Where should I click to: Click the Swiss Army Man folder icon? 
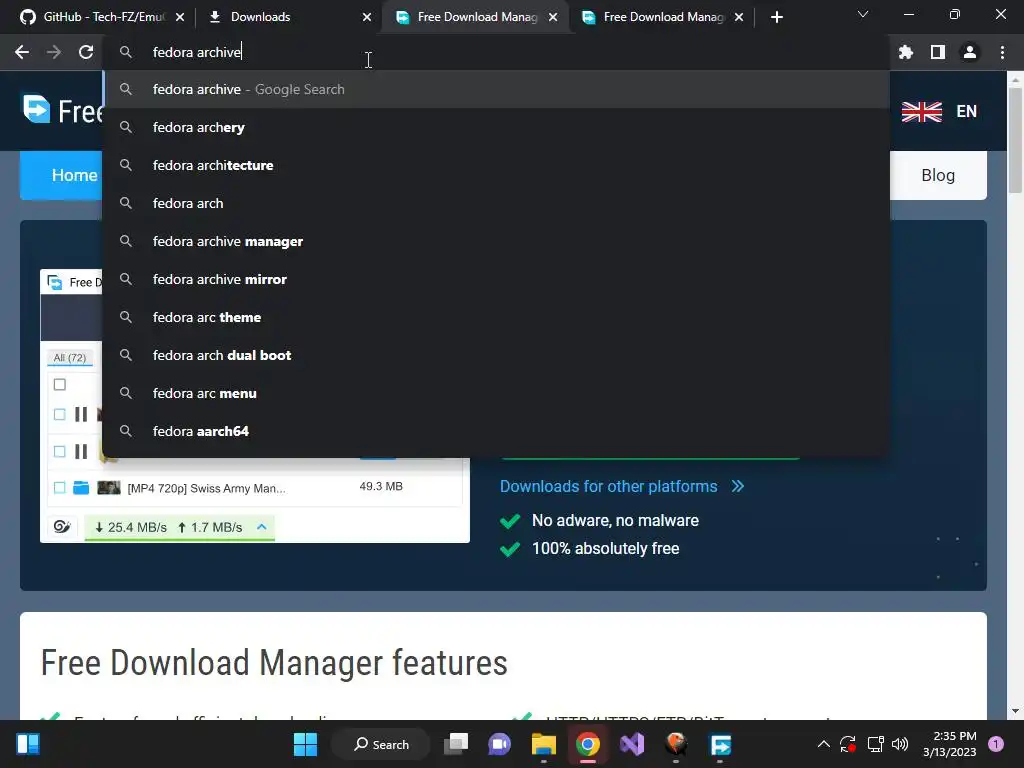pyautogui.click(x=81, y=488)
